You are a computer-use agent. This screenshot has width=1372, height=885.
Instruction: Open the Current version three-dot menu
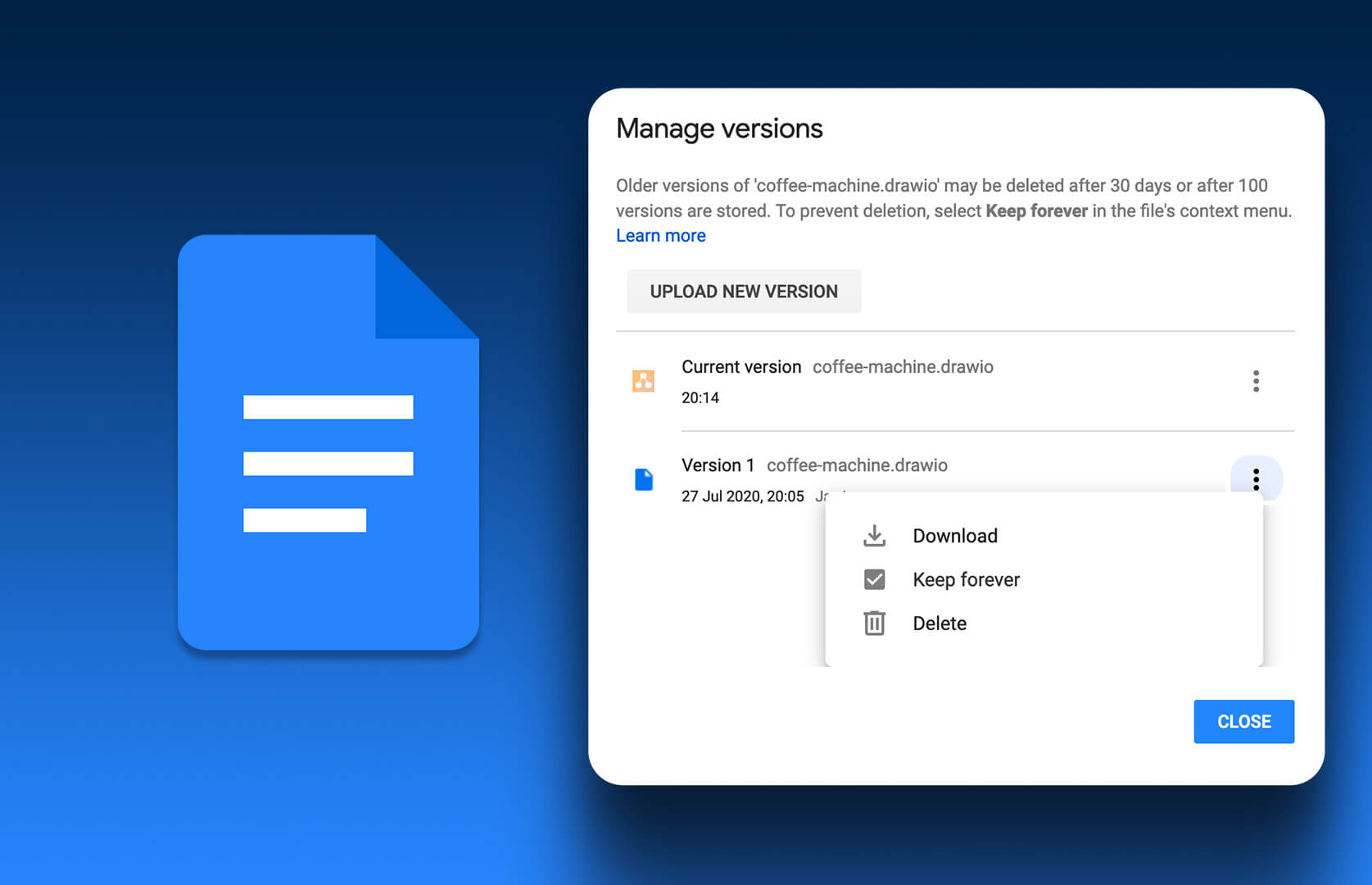point(1255,381)
